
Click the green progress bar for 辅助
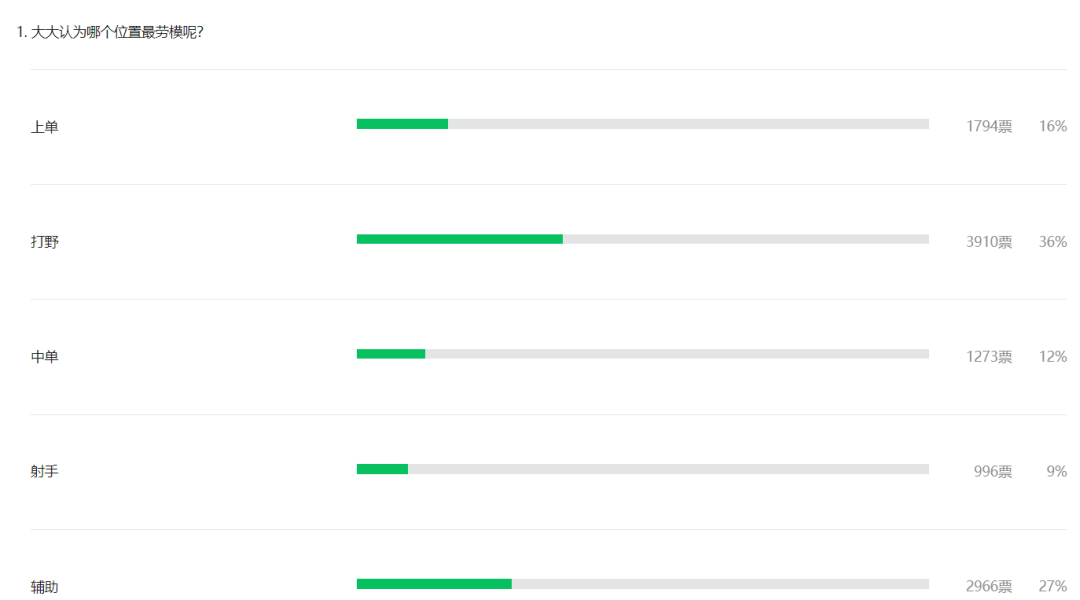(x=434, y=584)
